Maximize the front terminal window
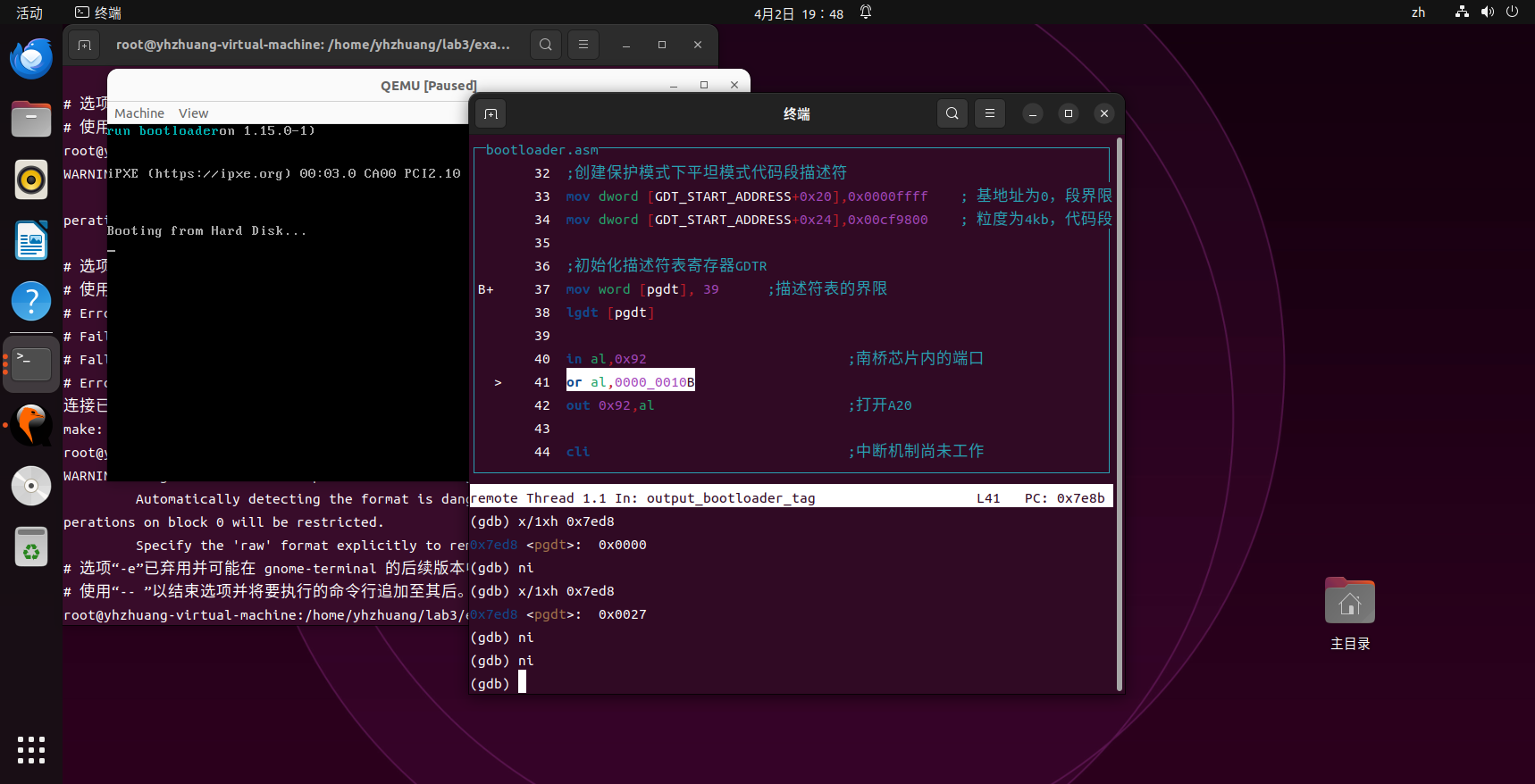This screenshot has height=784, width=1535. point(1069,113)
